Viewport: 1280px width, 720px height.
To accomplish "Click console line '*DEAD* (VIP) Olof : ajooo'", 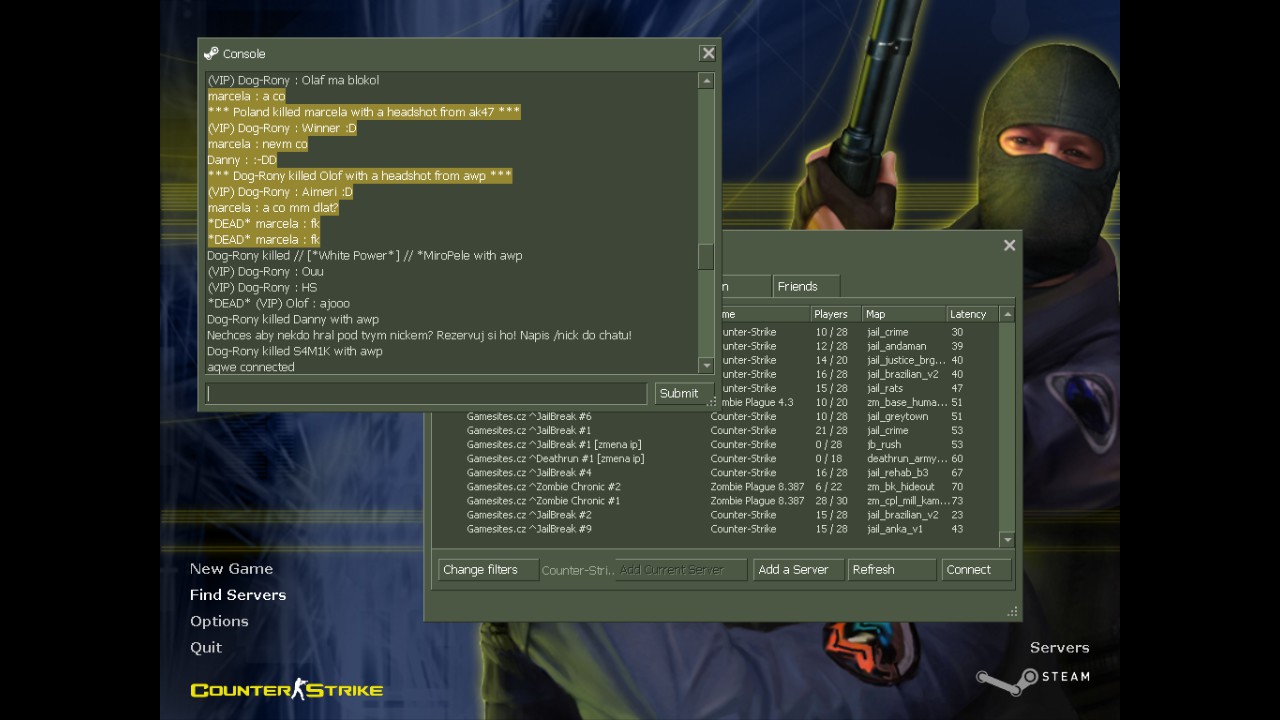I will pos(278,304).
